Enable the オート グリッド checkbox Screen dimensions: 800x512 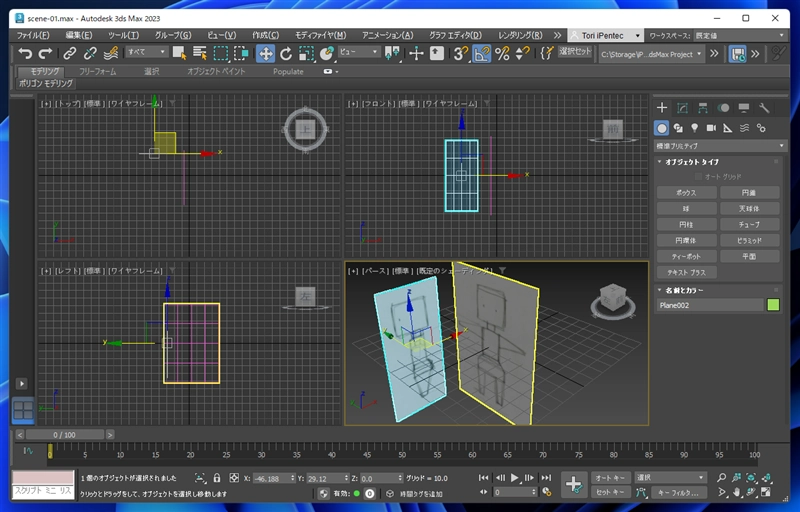(x=698, y=176)
